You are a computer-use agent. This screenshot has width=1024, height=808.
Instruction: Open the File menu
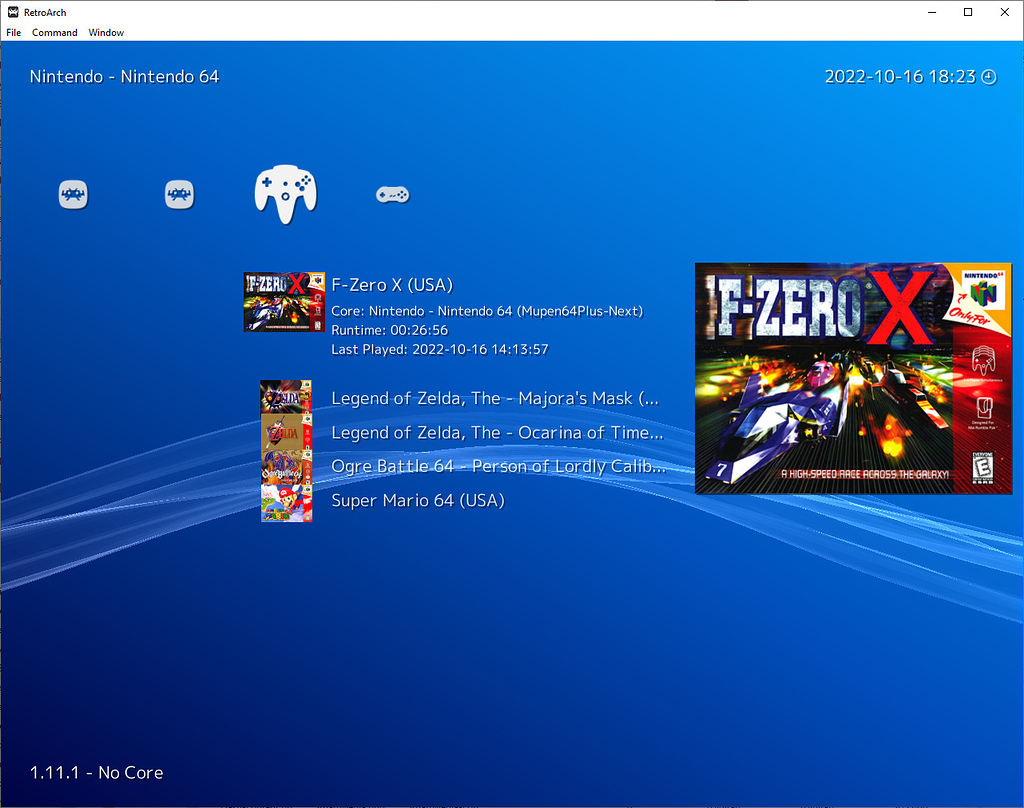coord(13,32)
